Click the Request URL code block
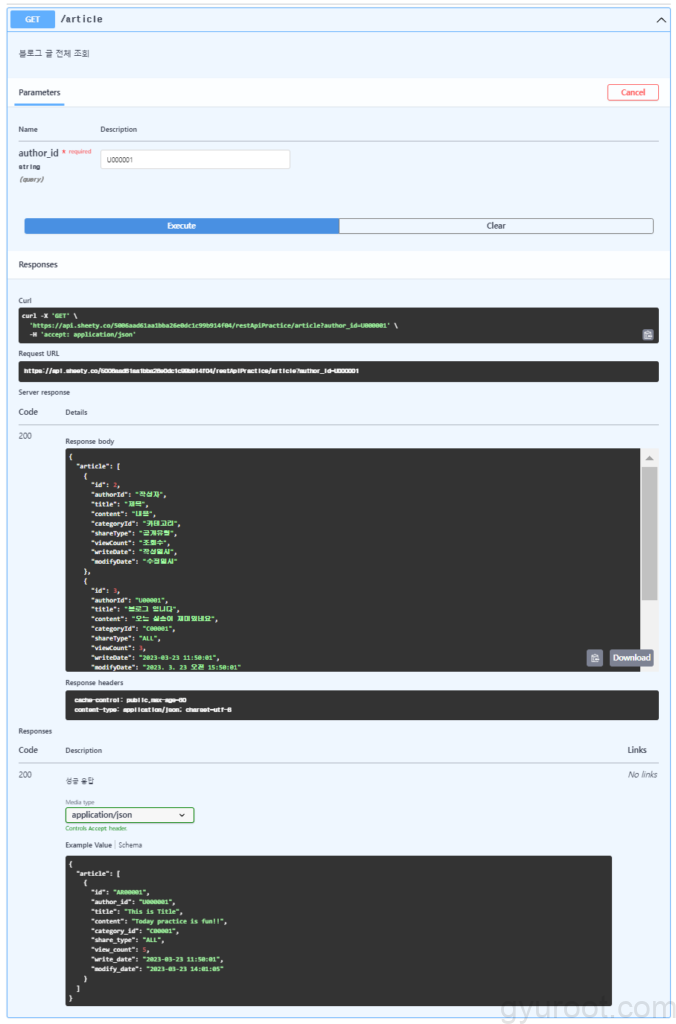This screenshot has width=676, height=1024. 337,371
